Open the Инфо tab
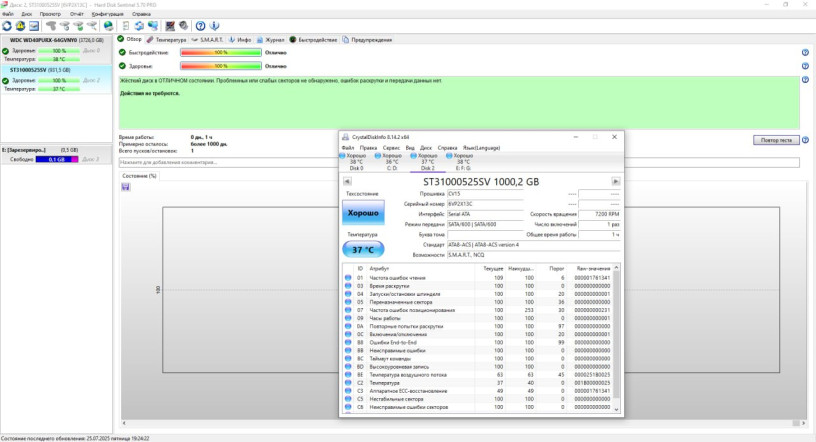Image resolution: width=816 pixels, height=442 pixels. pyautogui.click(x=240, y=40)
